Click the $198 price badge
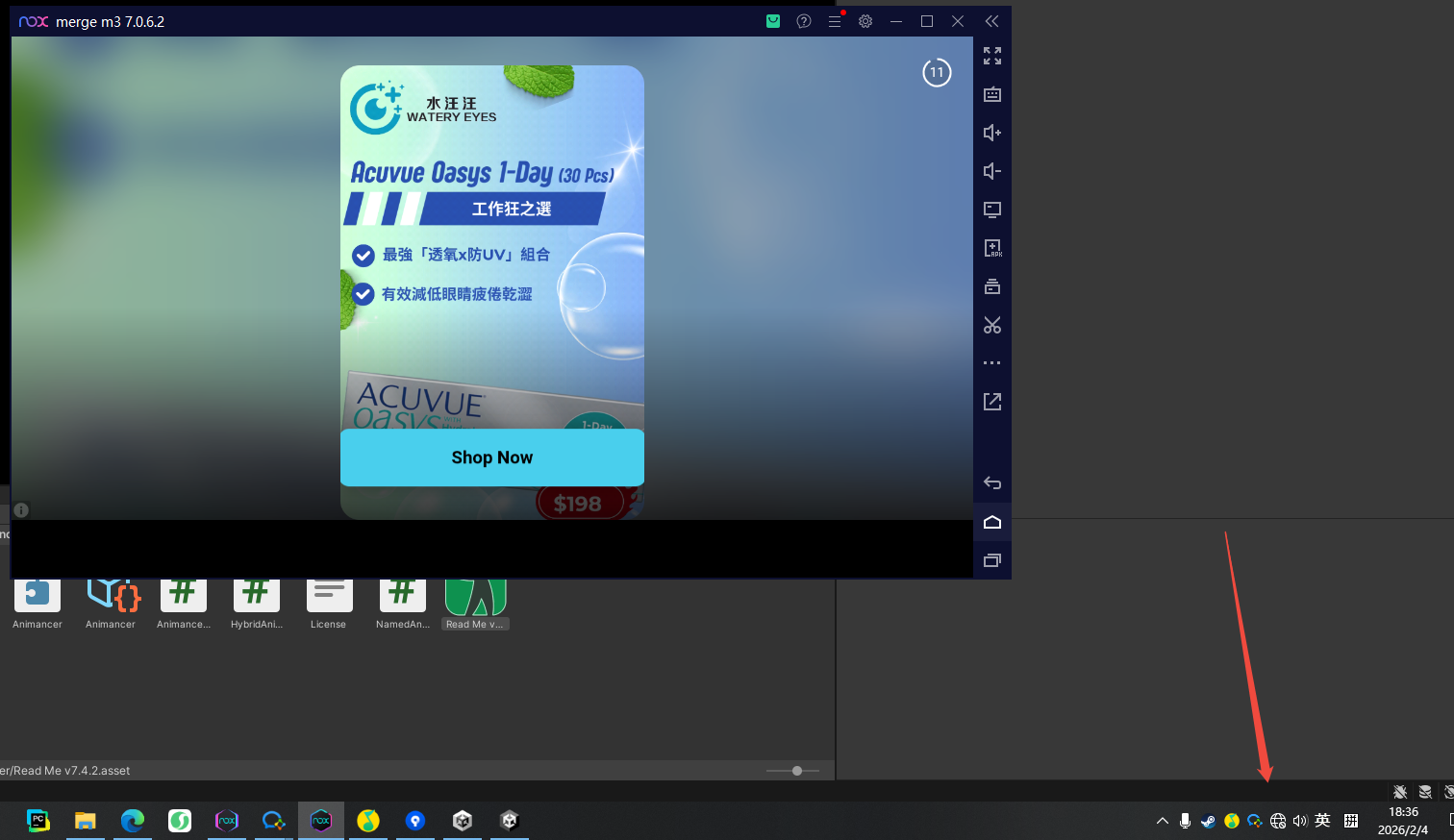This screenshot has width=1454, height=840. coord(581,502)
